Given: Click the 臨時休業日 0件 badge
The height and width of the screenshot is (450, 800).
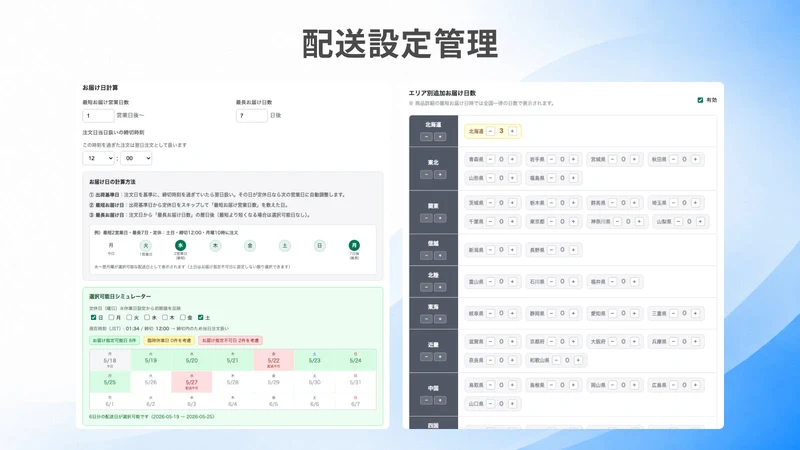Looking at the screenshot, I should (169, 340).
